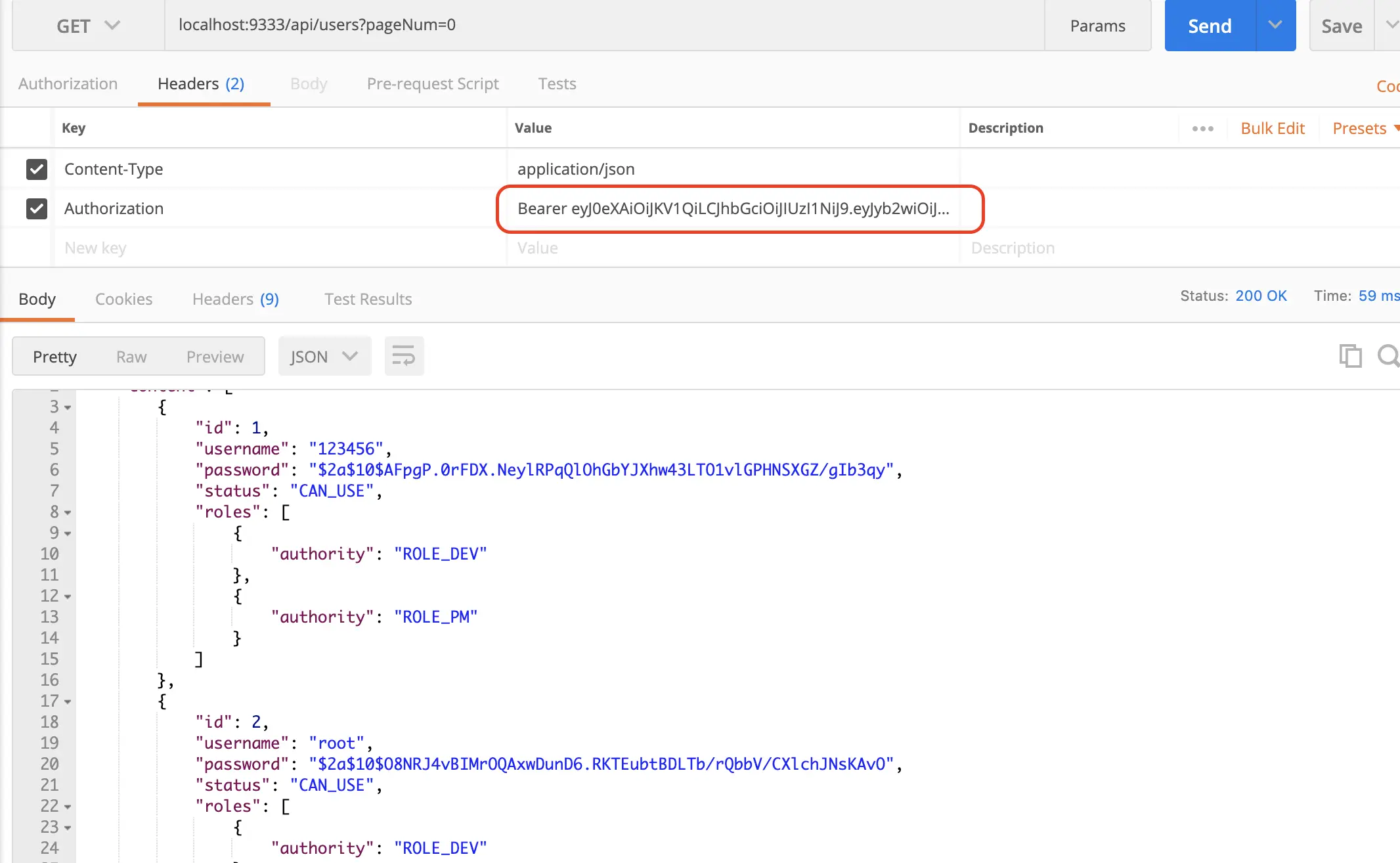
Task: Switch response view to Raw
Action: pyautogui.click(x=131, y=356)
